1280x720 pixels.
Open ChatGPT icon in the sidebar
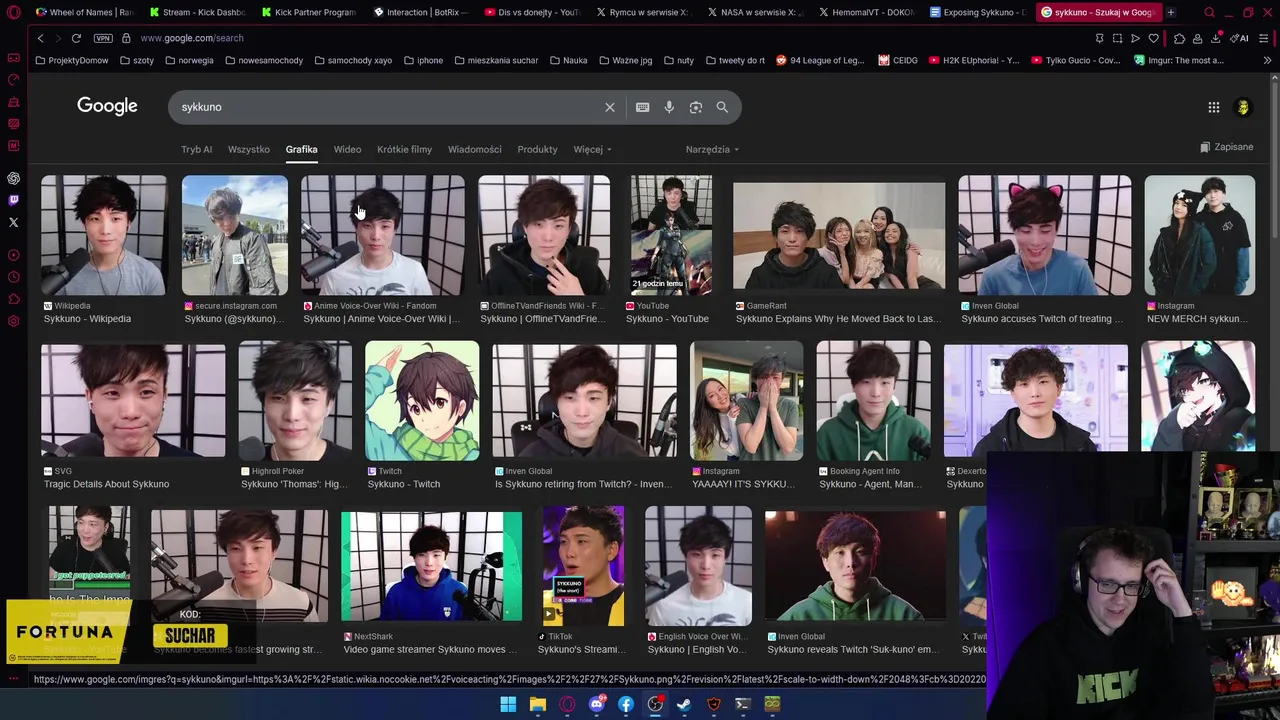pyautogui.click(x=13, y=178)
